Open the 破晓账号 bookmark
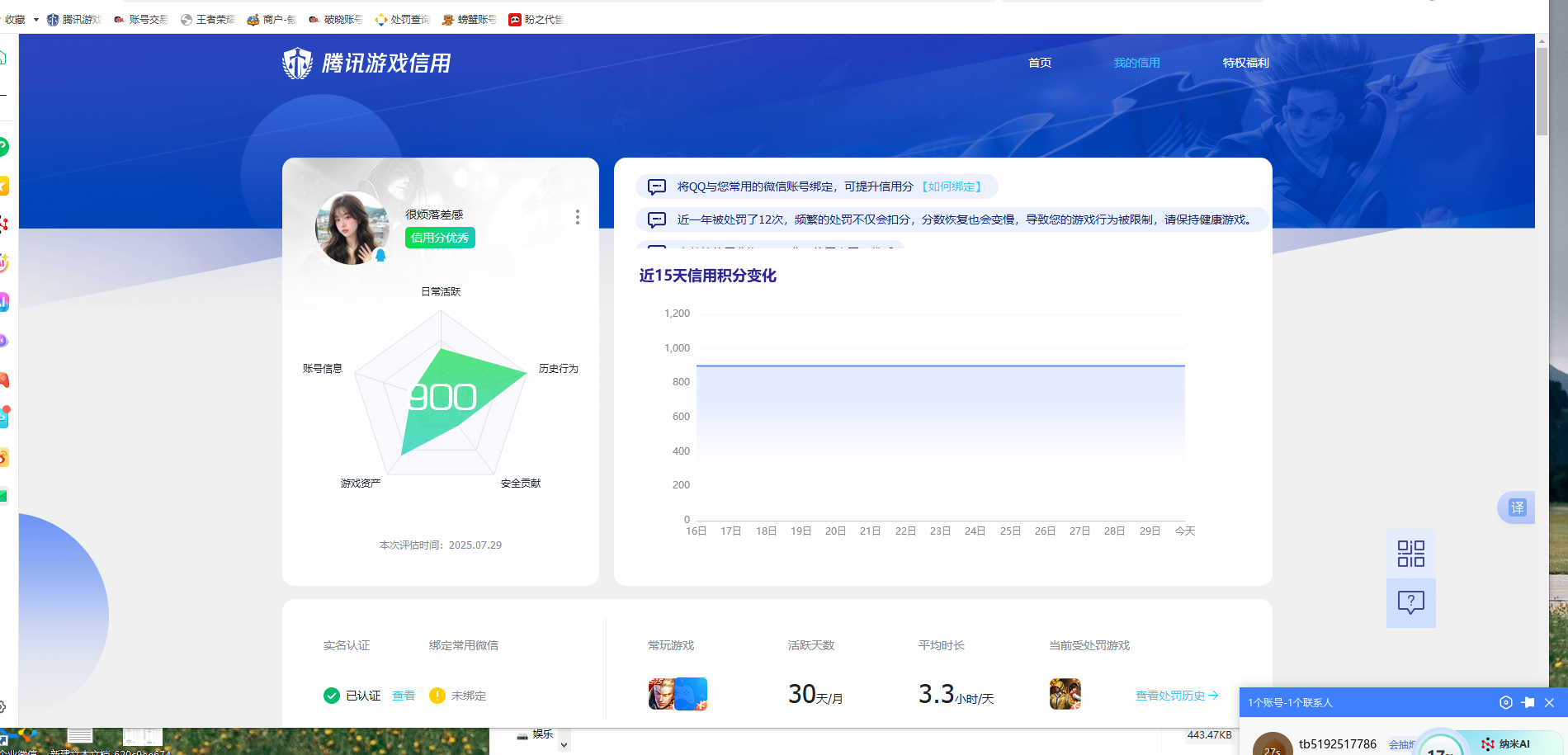This screenshot has height=755, width=1568. (x=336, y=20)
